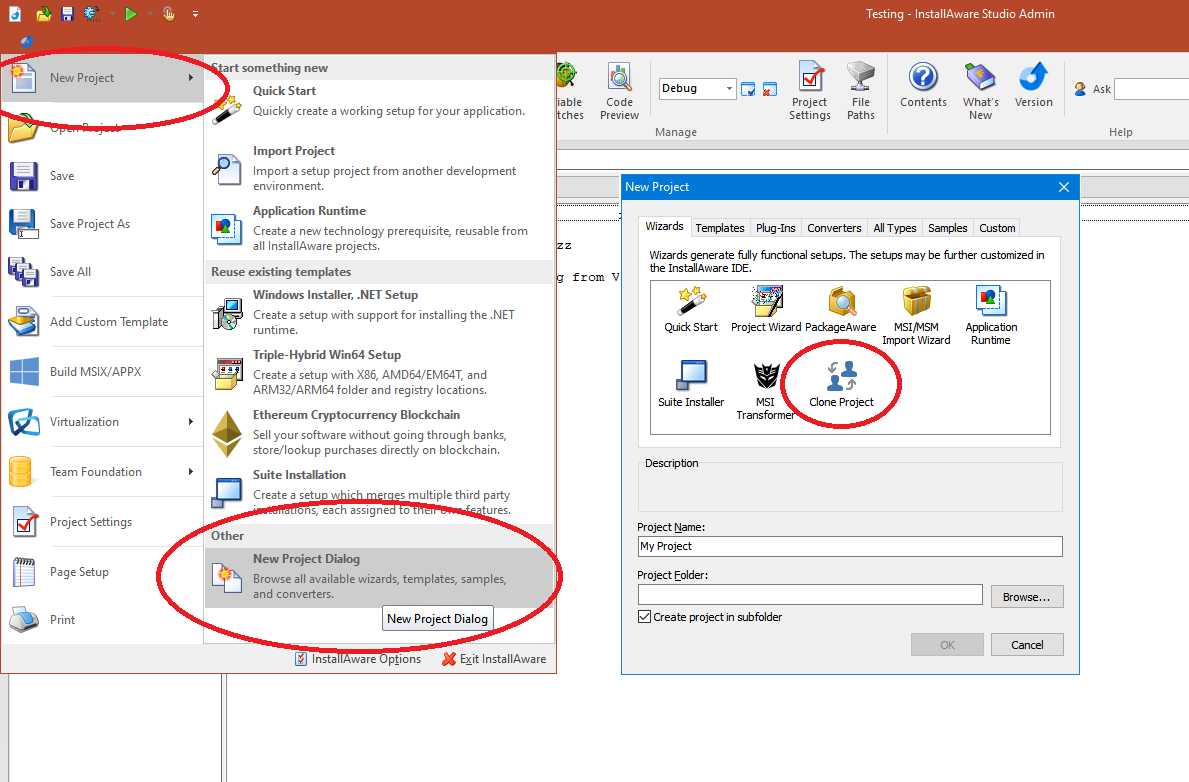Select the Suite Installer wizard icon
The width and height of the screenshot is (1189, 782).
tap(691, 384)
